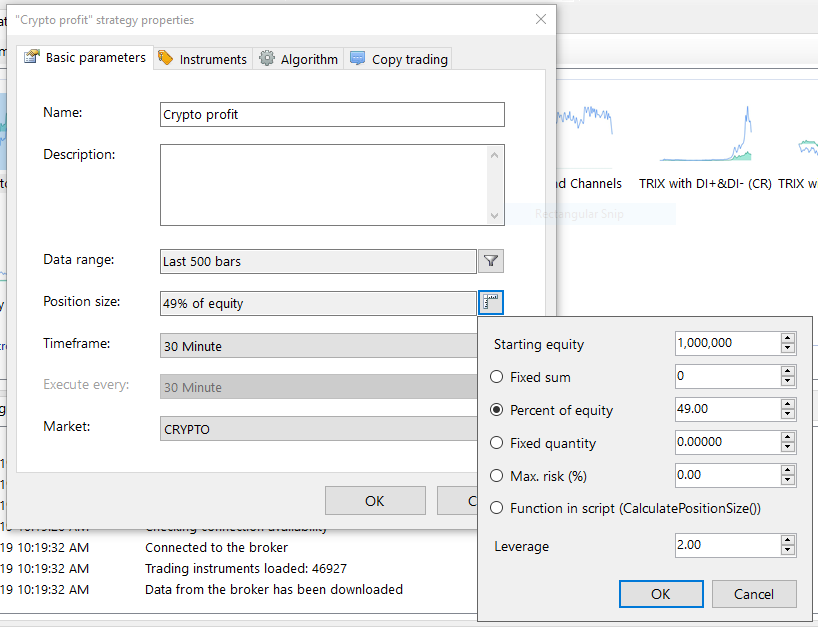The height and width of the screenshot is (627, 818).
Task: Select Function in script radio option
Action: tap(497, 508)
